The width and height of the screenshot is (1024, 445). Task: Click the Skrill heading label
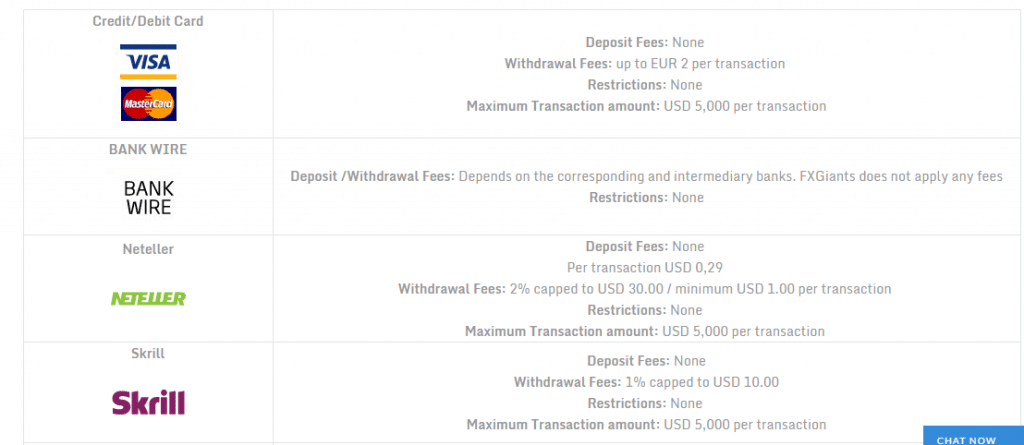click(148, 353)
